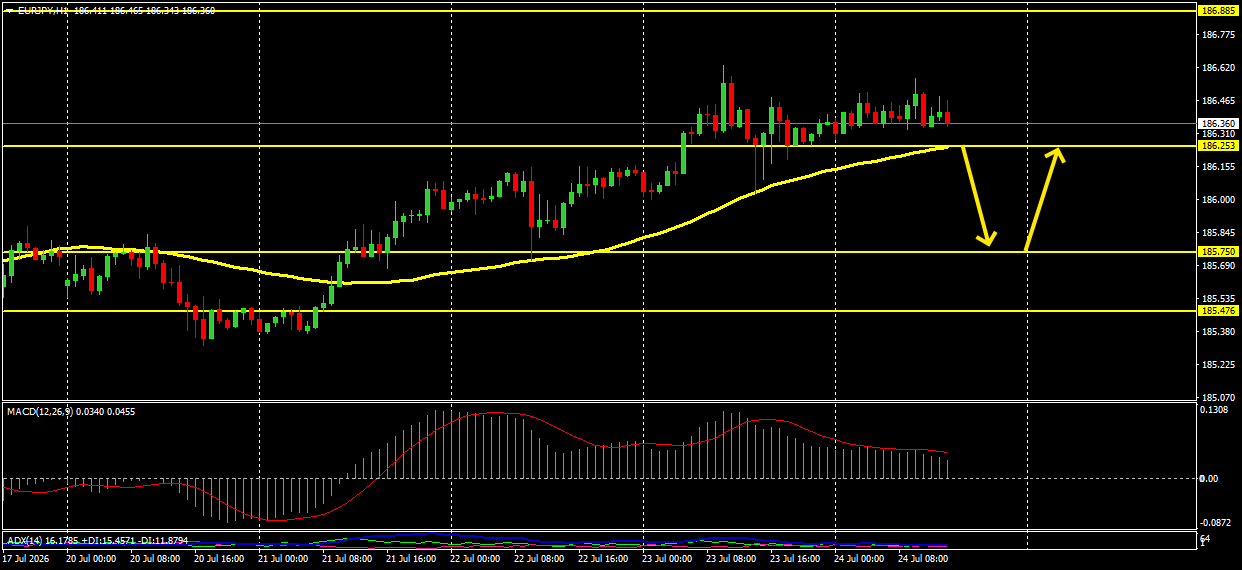1242x570 pixels.
Task: Click the 185.070 price scale value
Action: coord(1217,398)
